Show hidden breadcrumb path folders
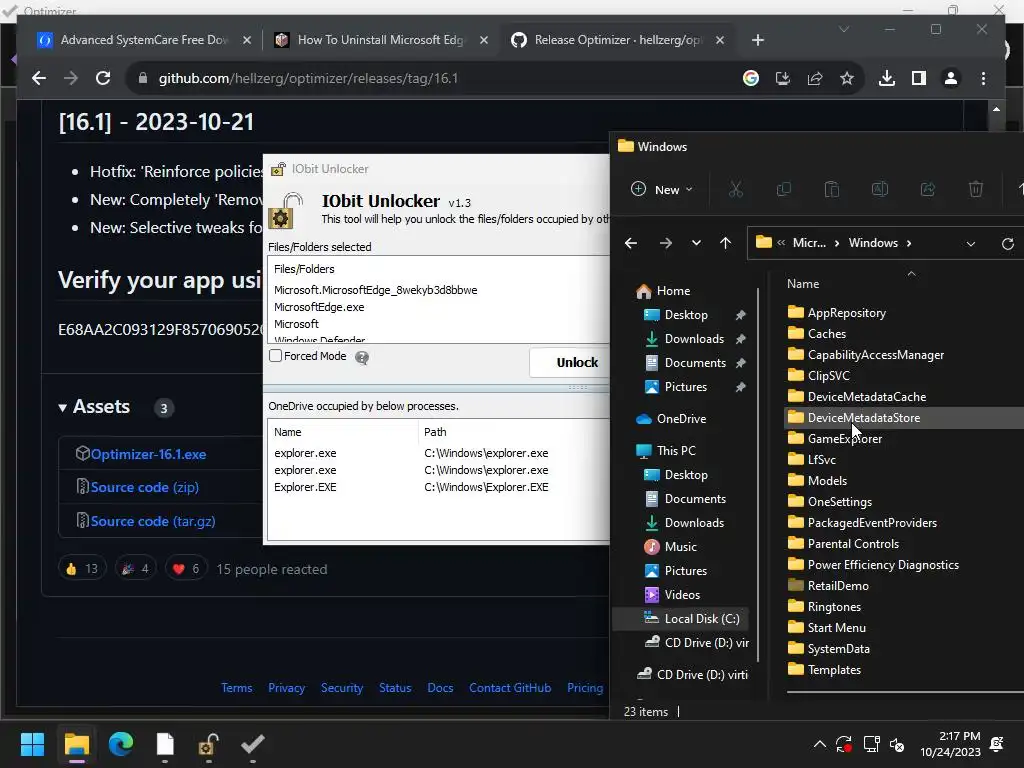 click(781, 243)
